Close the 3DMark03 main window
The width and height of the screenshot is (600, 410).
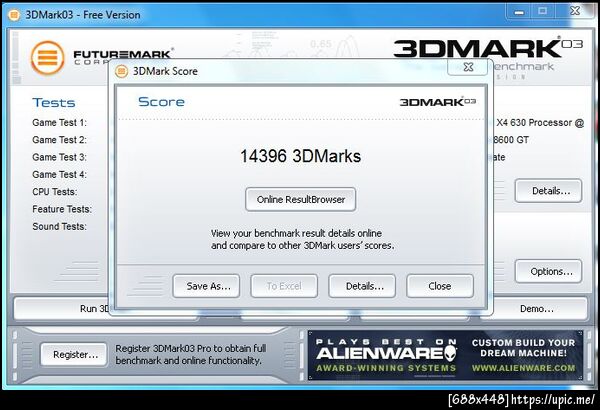[575, 11]
